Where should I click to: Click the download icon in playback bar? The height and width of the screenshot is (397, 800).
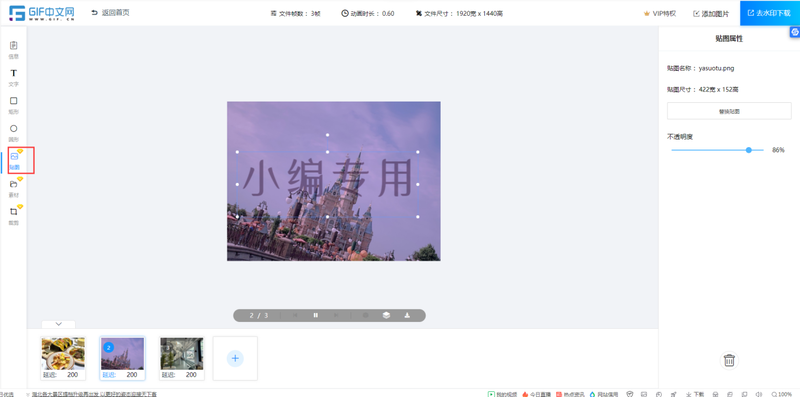407,315
